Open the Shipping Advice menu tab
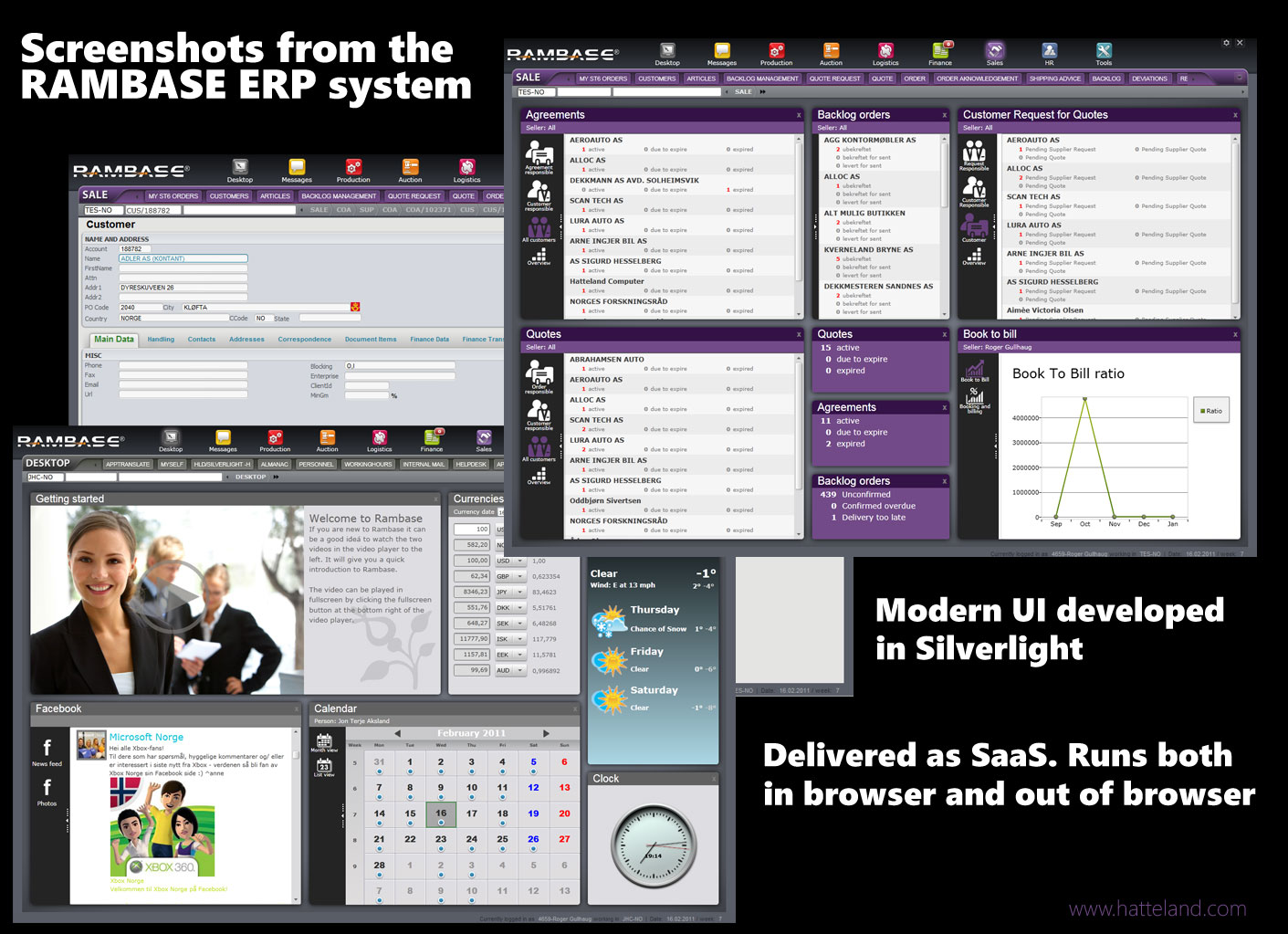The image size is (1288, 934). point(1054,79)
